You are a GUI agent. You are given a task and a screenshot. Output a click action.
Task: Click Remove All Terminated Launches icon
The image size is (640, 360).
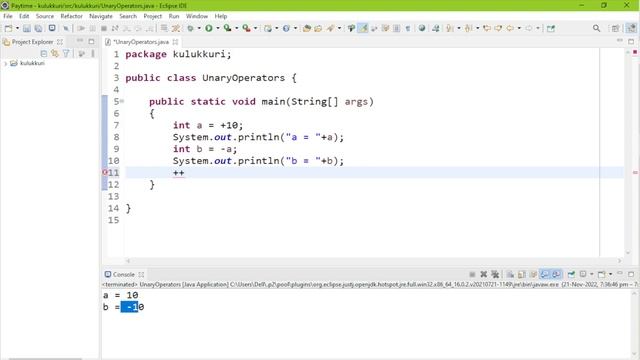(x=495, y=274)
